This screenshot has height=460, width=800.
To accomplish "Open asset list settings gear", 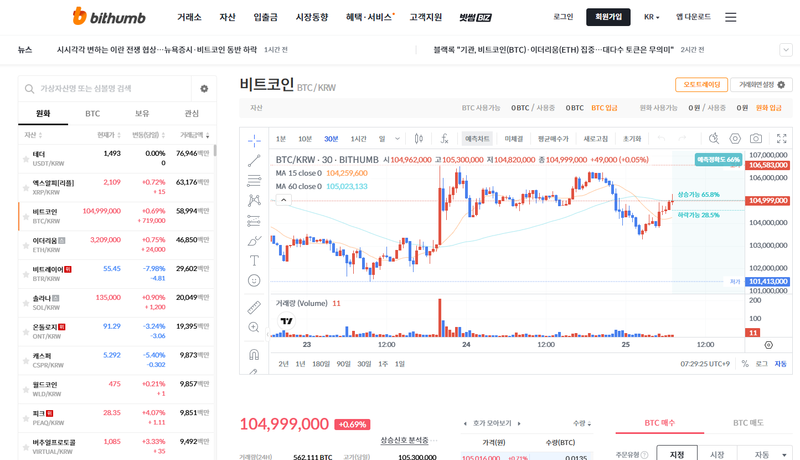I will (x=204, y=89).
